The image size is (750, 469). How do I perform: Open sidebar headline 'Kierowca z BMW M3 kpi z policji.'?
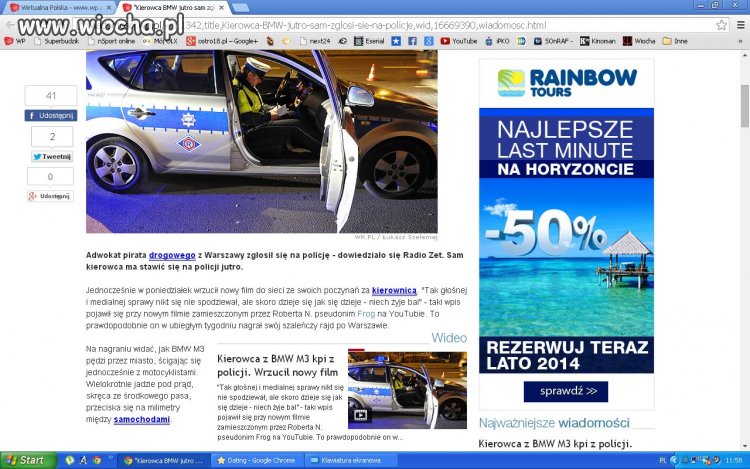click(555, 444)
